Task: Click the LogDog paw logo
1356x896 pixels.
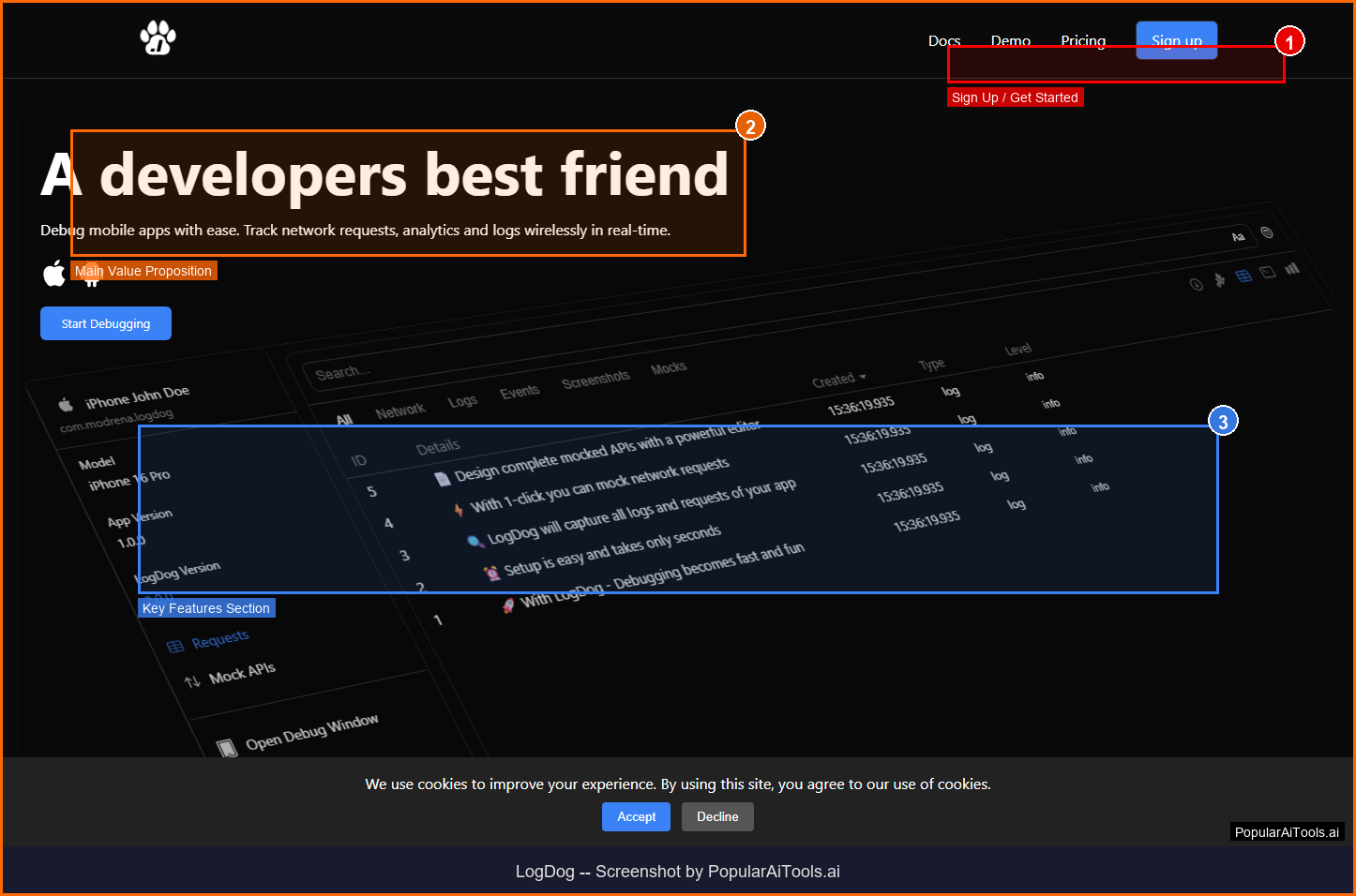Action: click(158, 38)
